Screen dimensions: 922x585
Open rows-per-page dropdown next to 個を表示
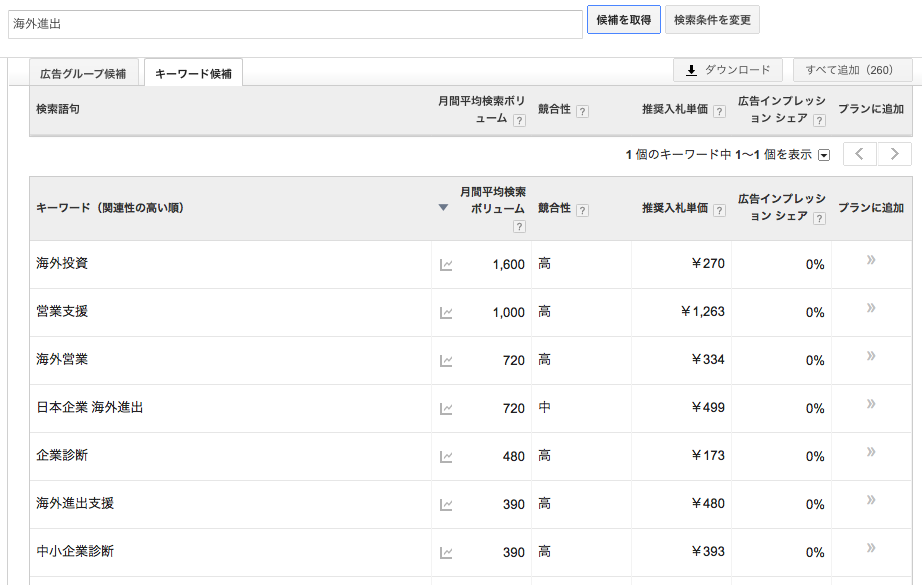(x=824, y=155)
